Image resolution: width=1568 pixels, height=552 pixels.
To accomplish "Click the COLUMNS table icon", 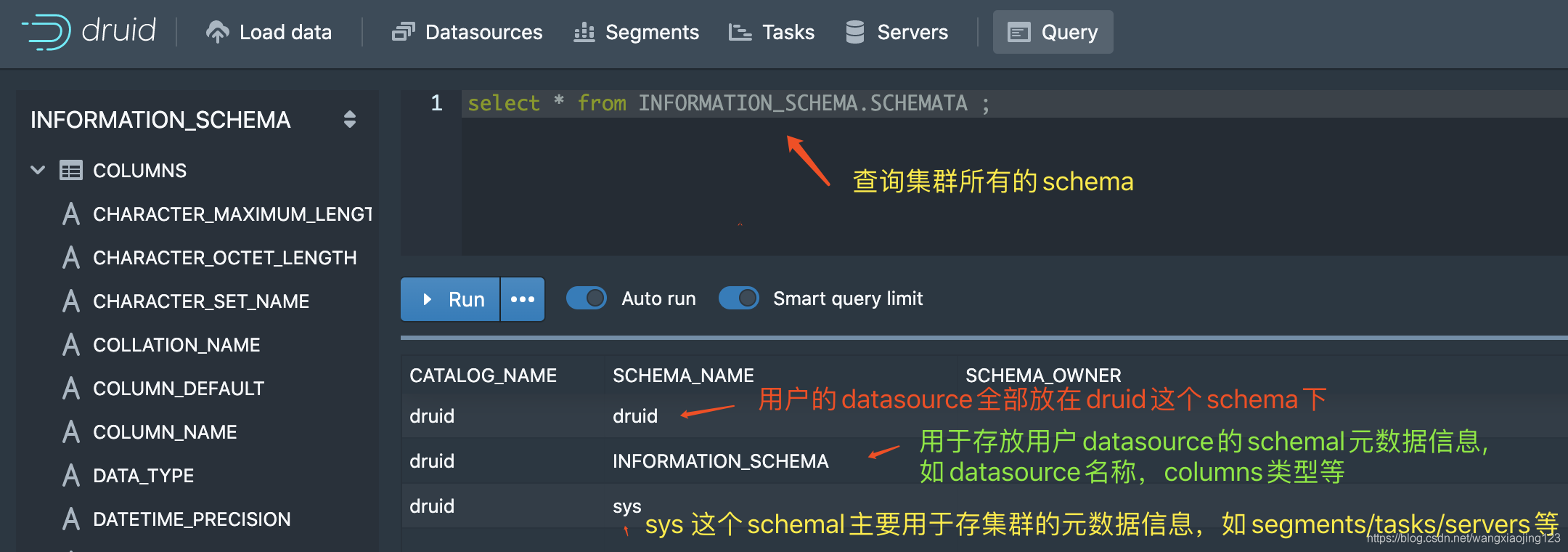I will [x=71, y=171].
